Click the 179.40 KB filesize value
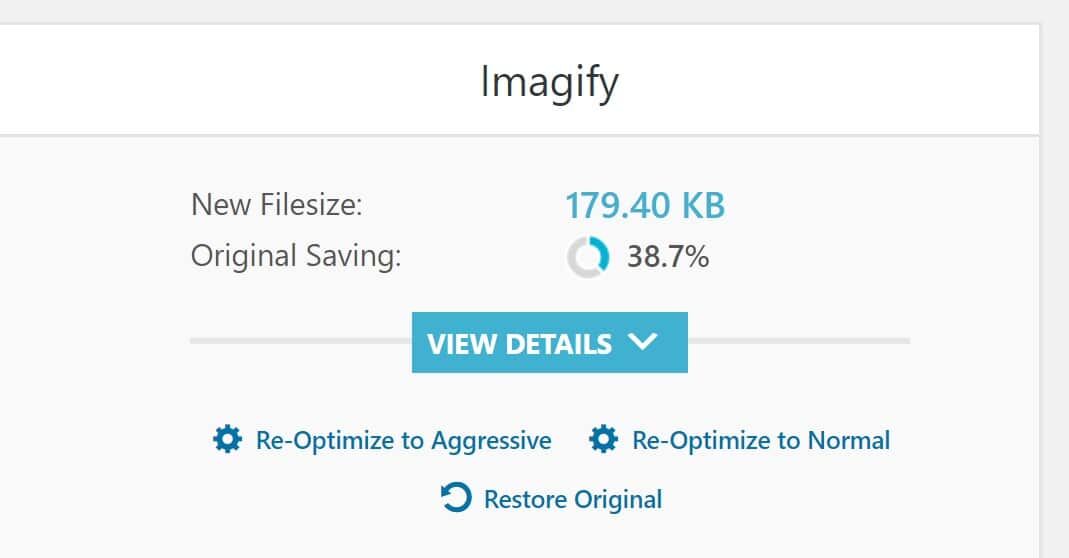This screenshot has width=1069, height=558. pos(645,206)
